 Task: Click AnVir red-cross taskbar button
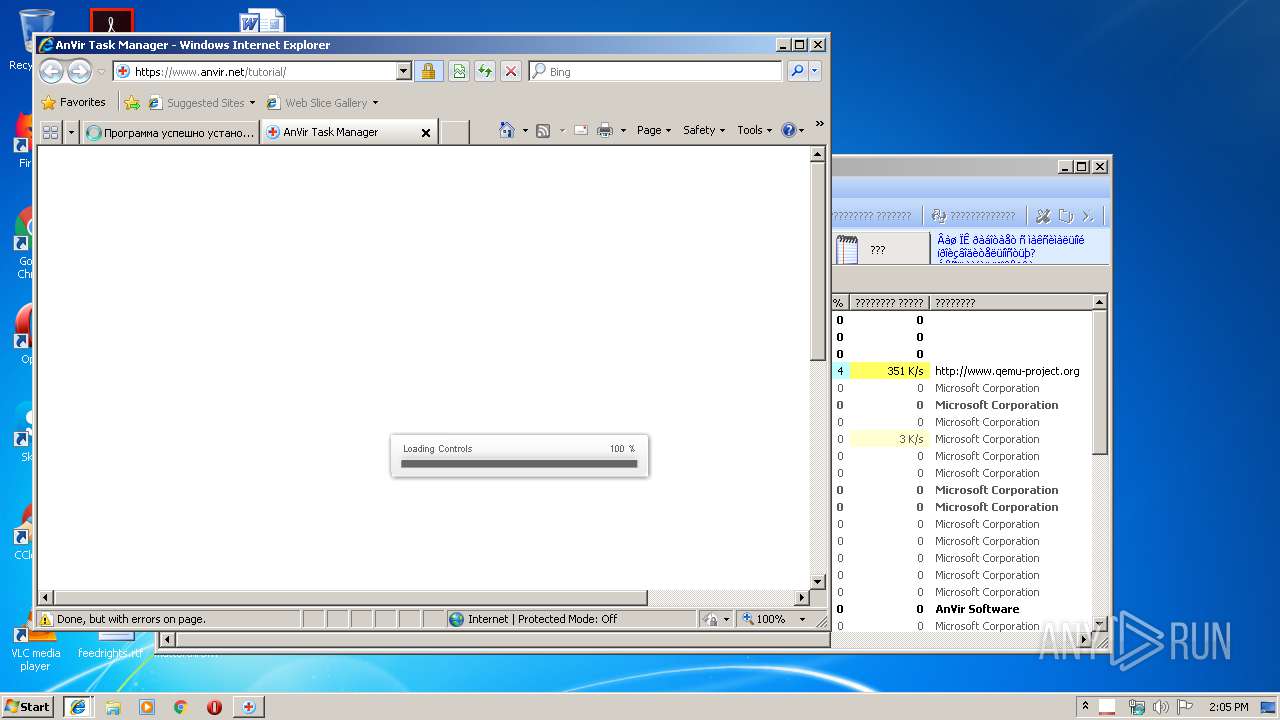pos(248,706)
